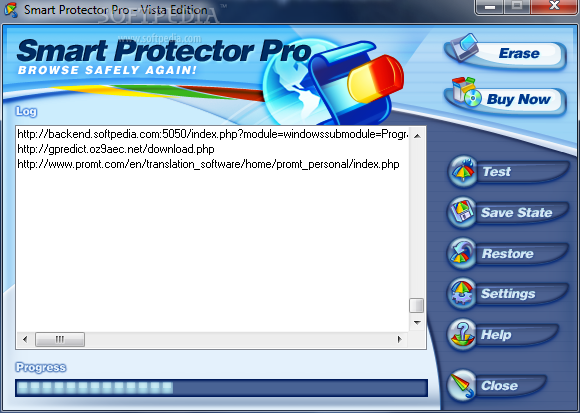Minimize the Smart Protector Pro window

click(x=490, y=7)
